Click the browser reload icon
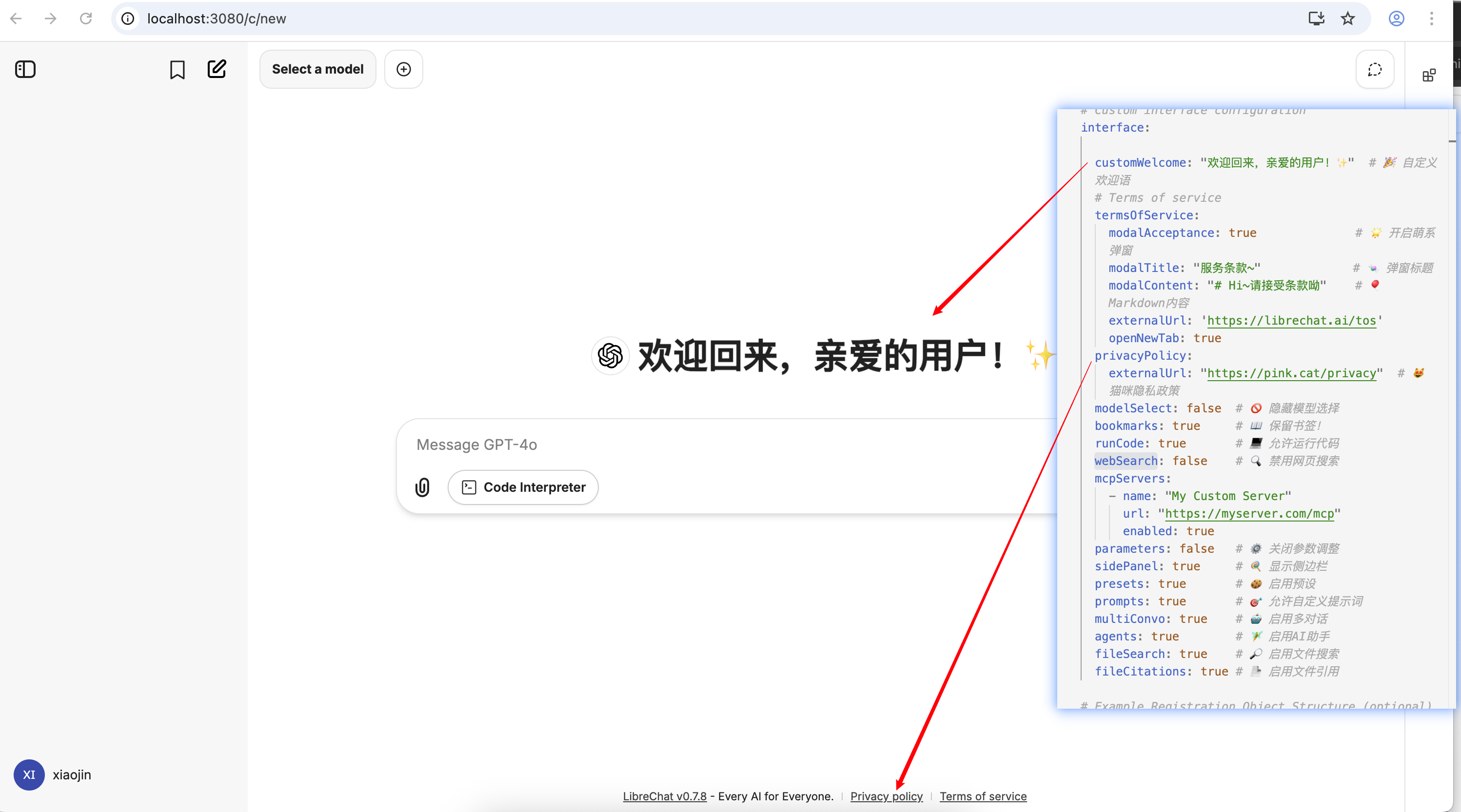The height and width of the screenshot is (812, 1461). coord(86,19)
